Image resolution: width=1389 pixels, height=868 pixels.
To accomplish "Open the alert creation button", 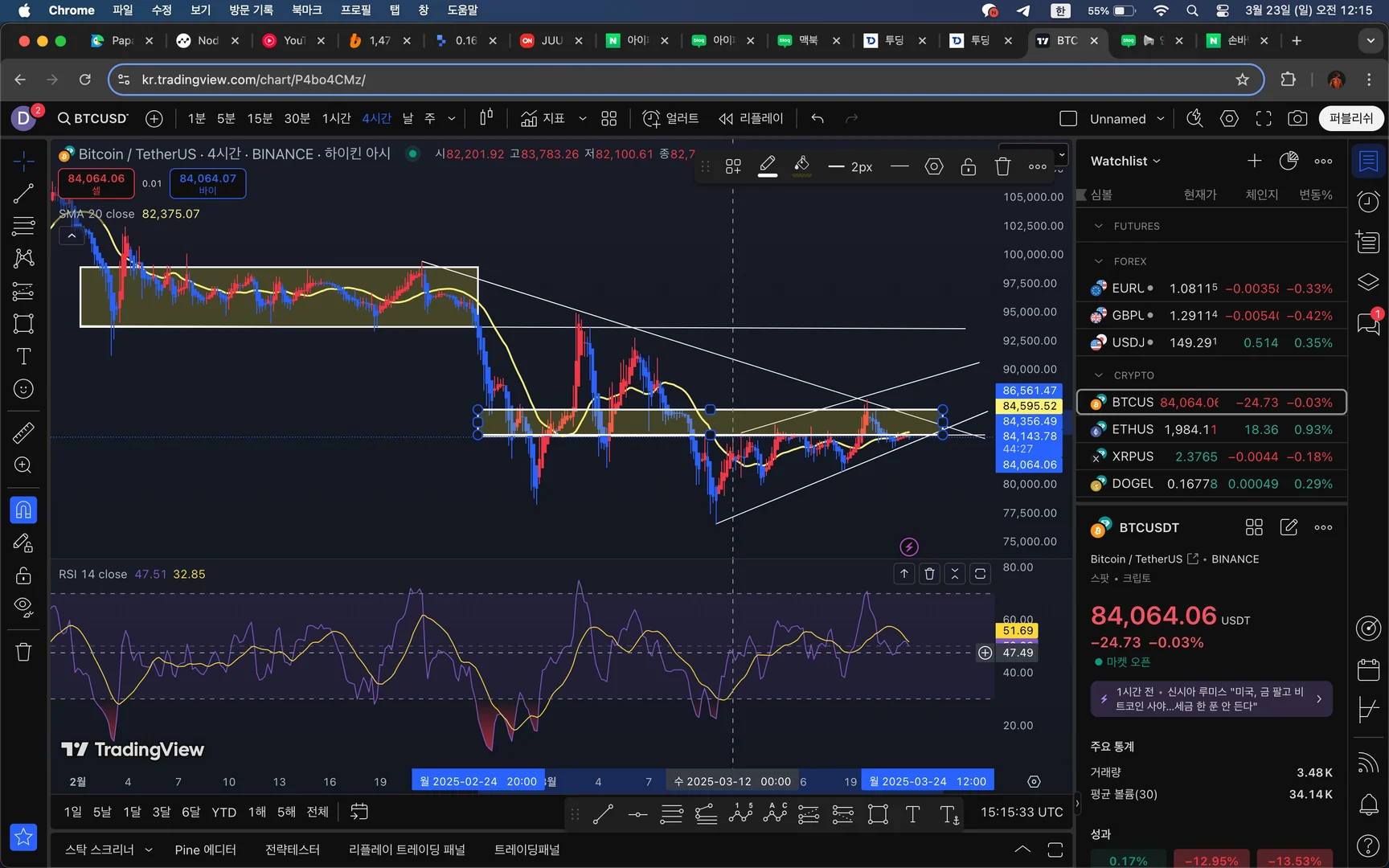I will (x=673, y=118).
